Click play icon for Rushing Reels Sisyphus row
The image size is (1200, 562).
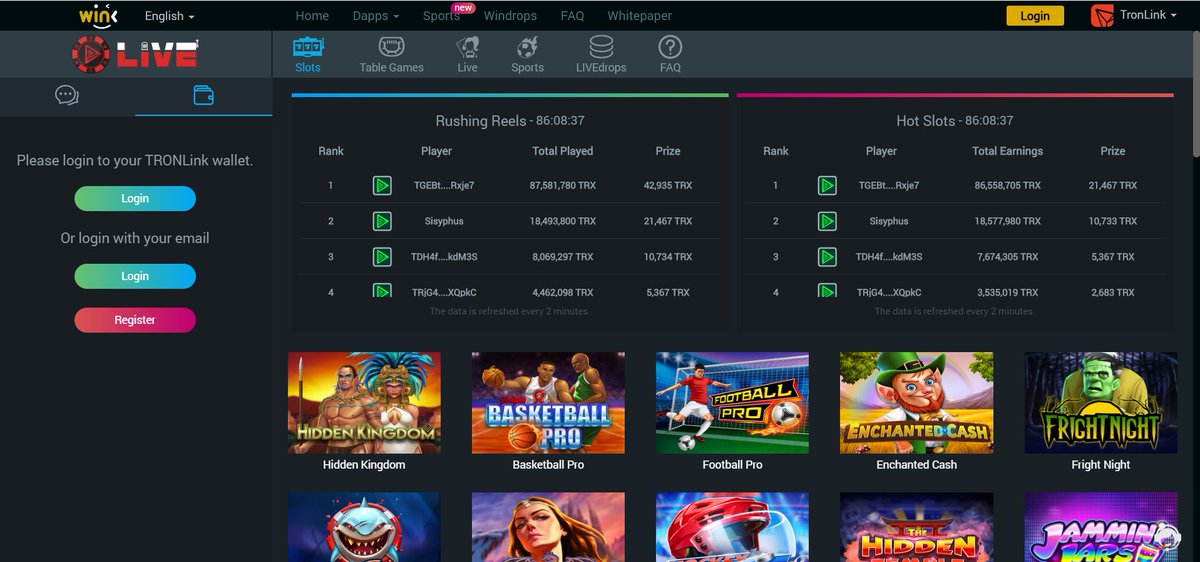click(x=382, y=221)
